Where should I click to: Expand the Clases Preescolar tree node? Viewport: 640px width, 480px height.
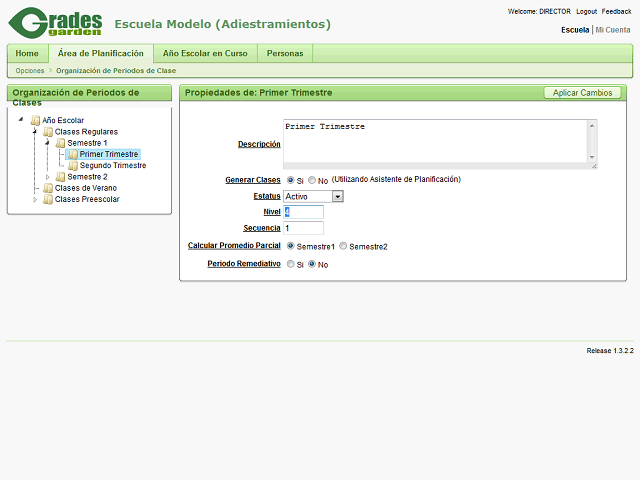35,199
